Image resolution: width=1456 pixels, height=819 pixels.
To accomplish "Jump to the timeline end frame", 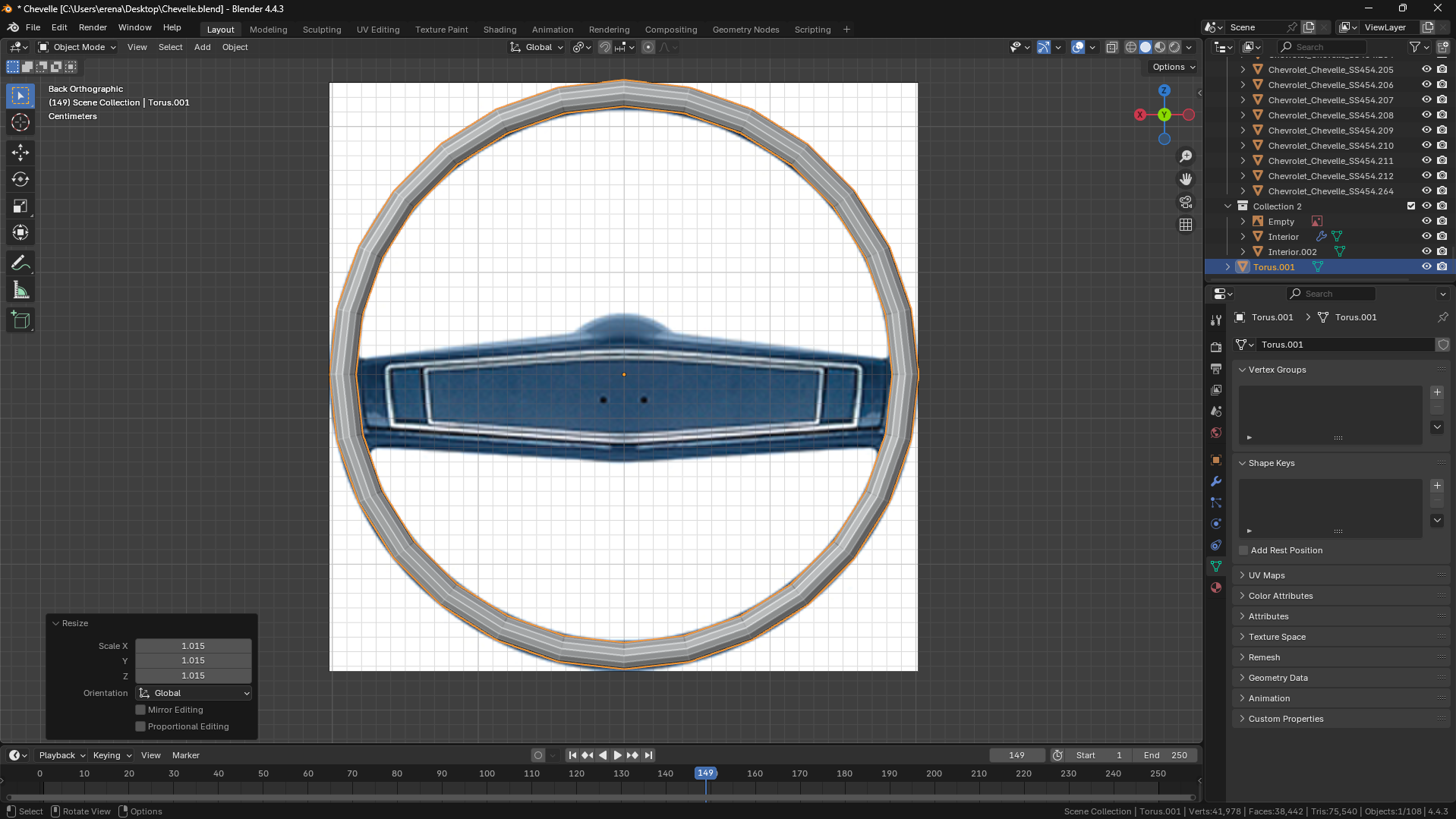I will click(648, 755).
